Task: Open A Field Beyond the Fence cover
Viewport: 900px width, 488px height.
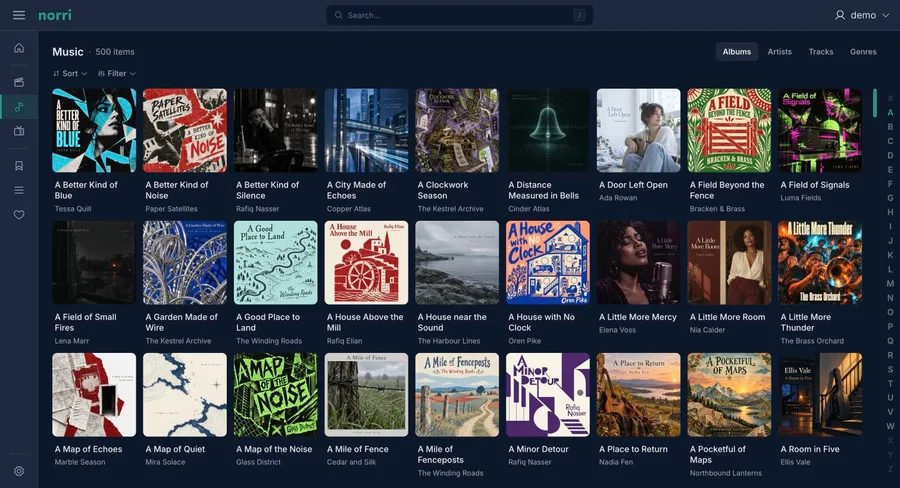Action: [x=729, y=130]
